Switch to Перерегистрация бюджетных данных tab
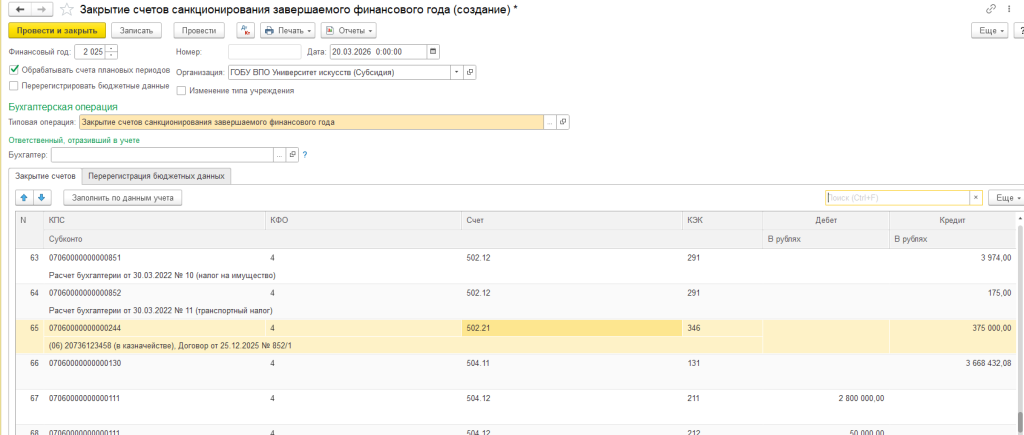1024x435 pixels. (x=157, y=176)
